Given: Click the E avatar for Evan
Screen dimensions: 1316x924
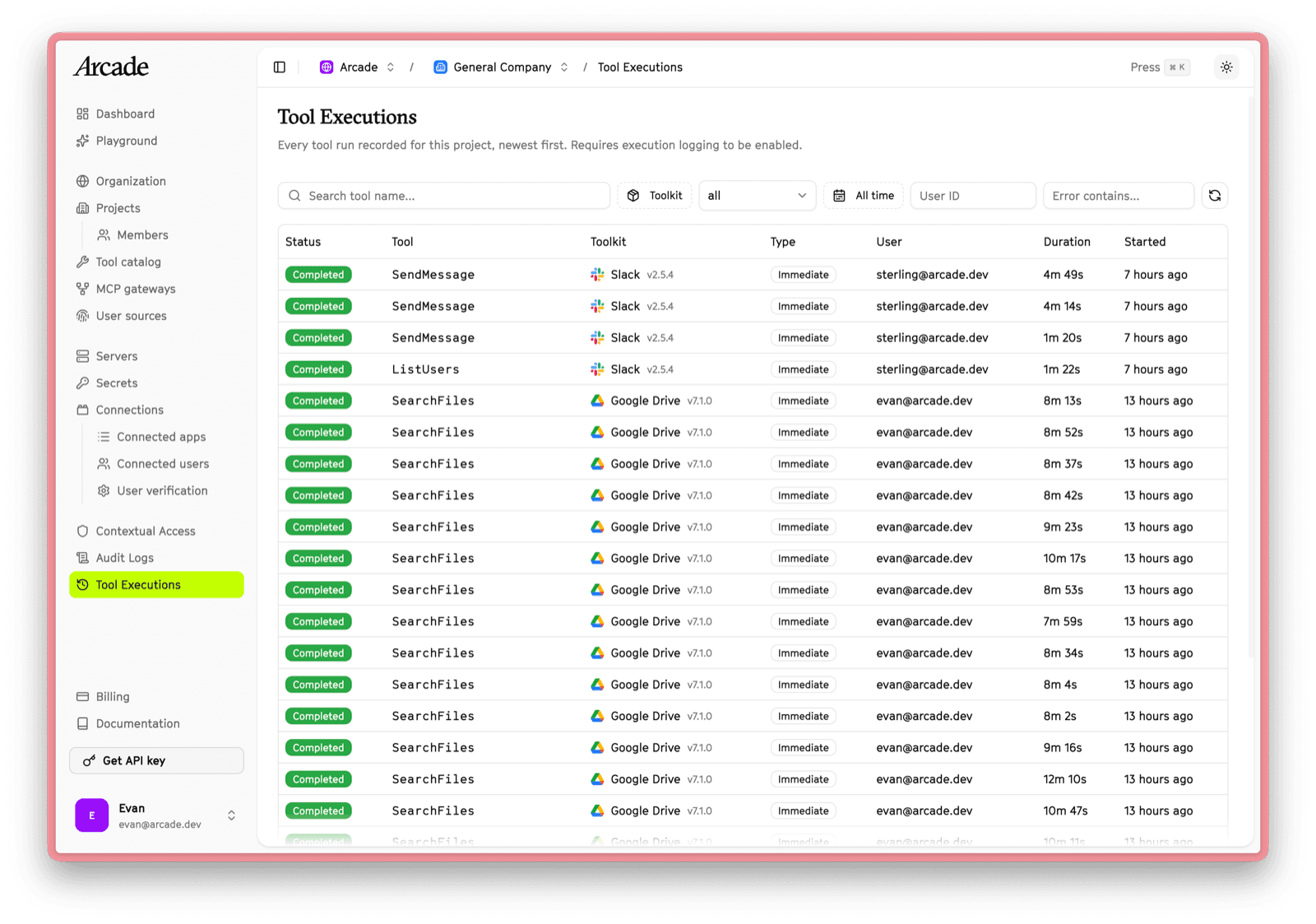Looking at the screenshot, I should tap(91, 815).
